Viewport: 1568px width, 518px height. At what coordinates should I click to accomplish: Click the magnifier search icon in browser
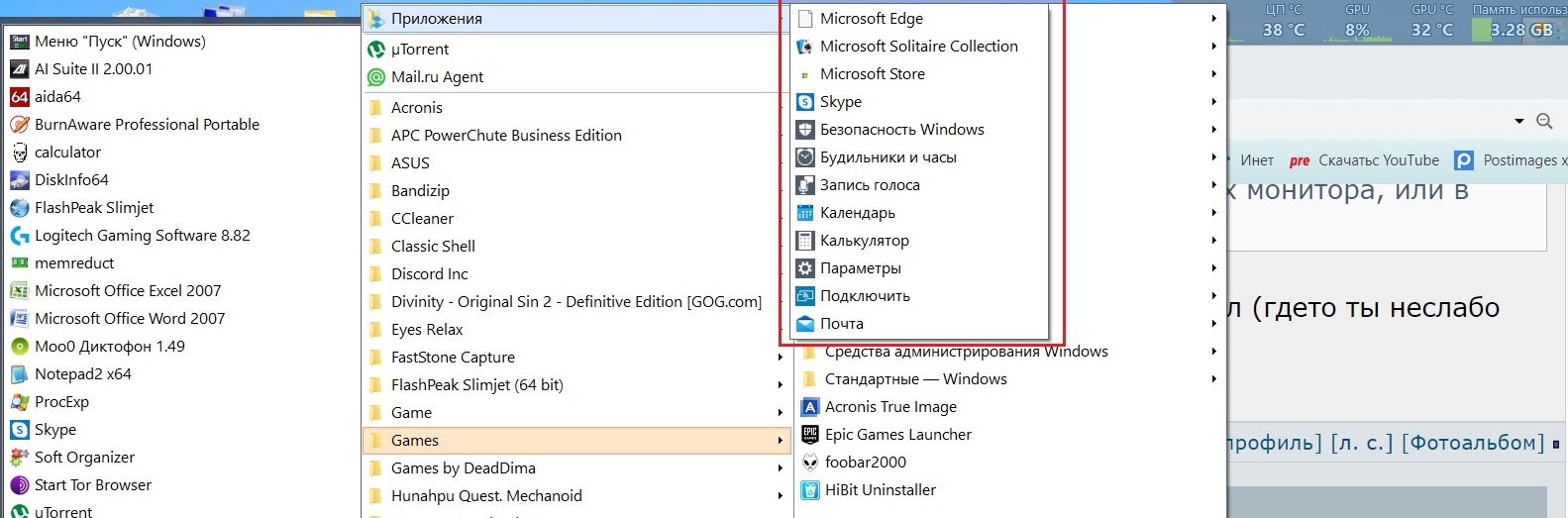coord(1544,121)
